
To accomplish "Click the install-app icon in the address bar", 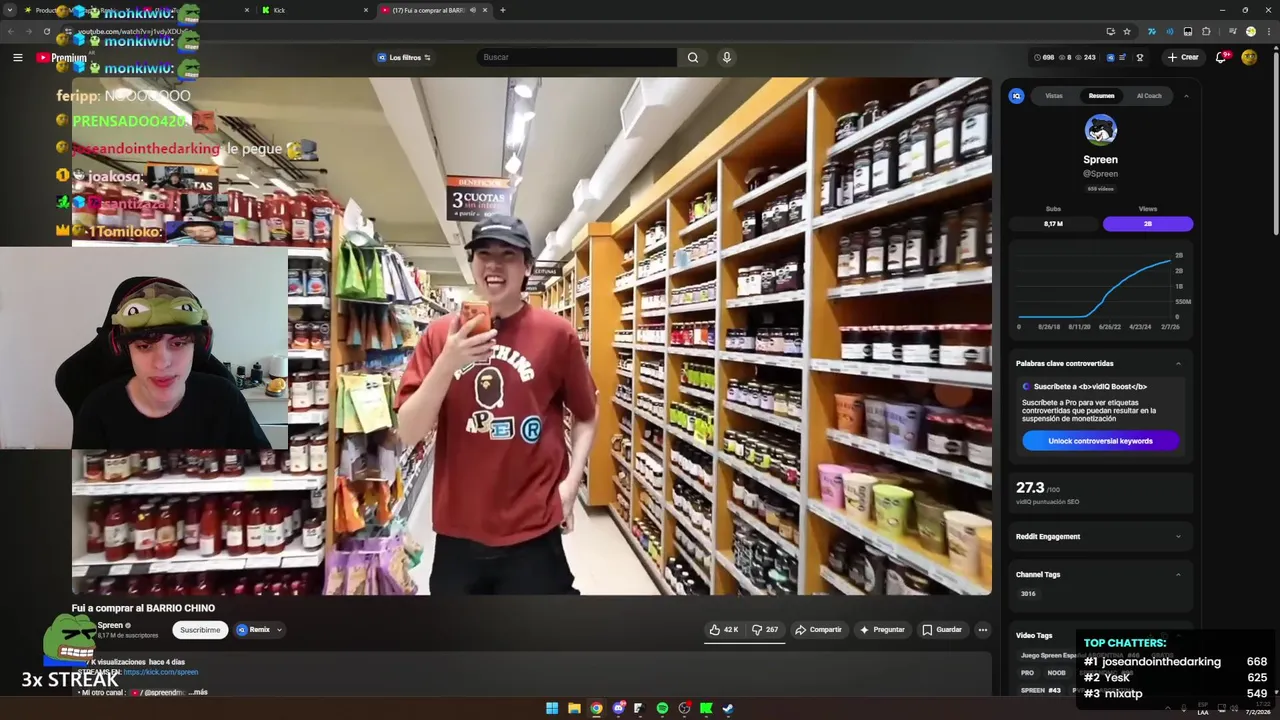I will [x=1110, y=31].
